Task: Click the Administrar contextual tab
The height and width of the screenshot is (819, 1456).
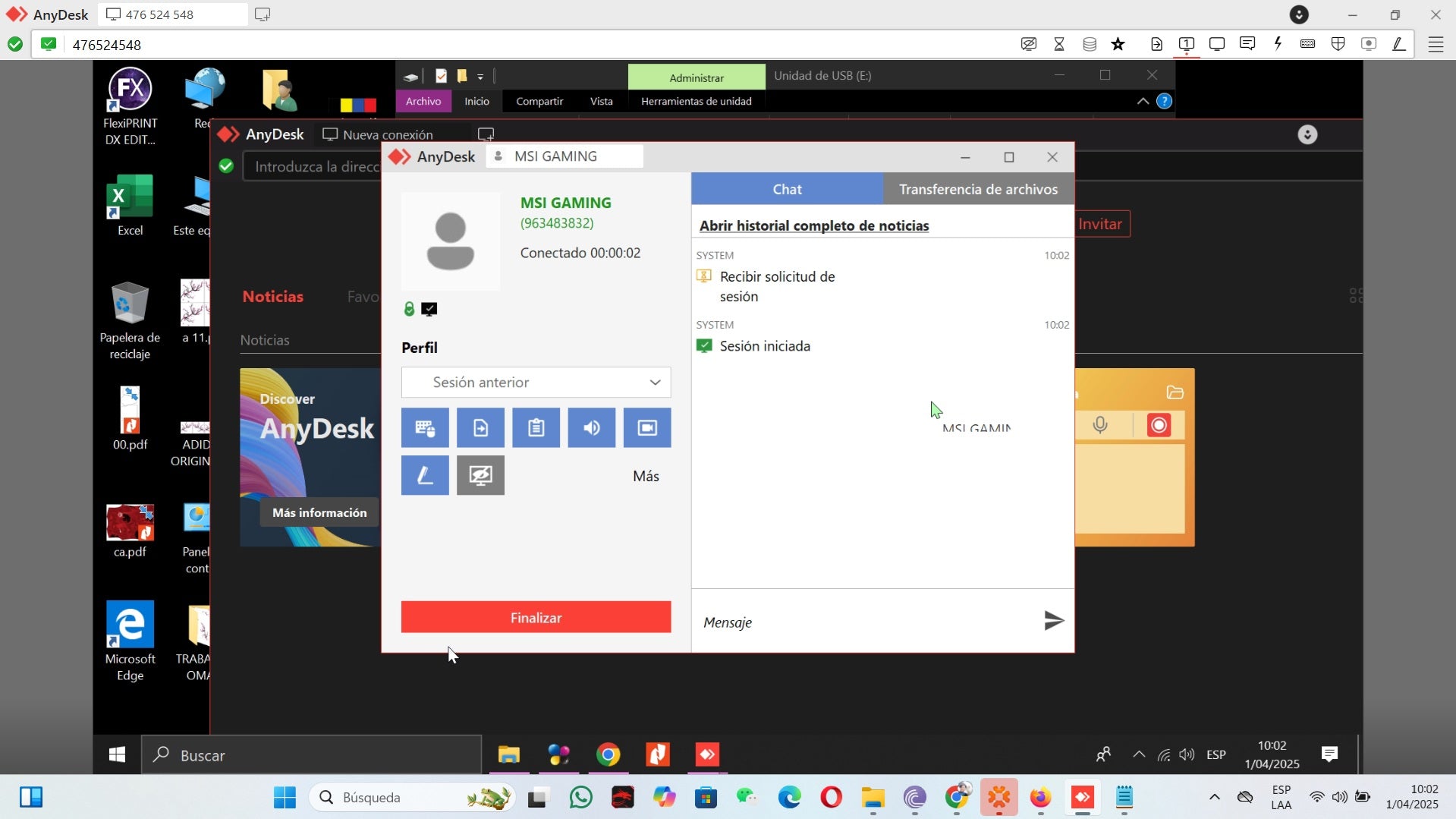Action: point(697,77)
